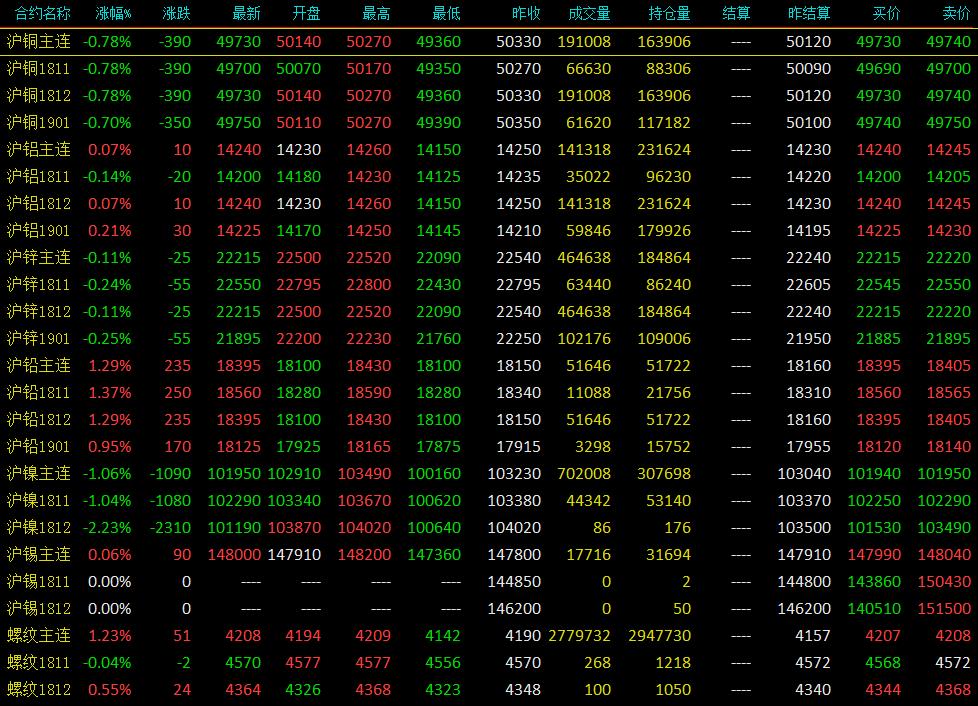Screen dimensions: 978x706
Task: Select the 沪铜1811 contract row
Action: (489, 69)
